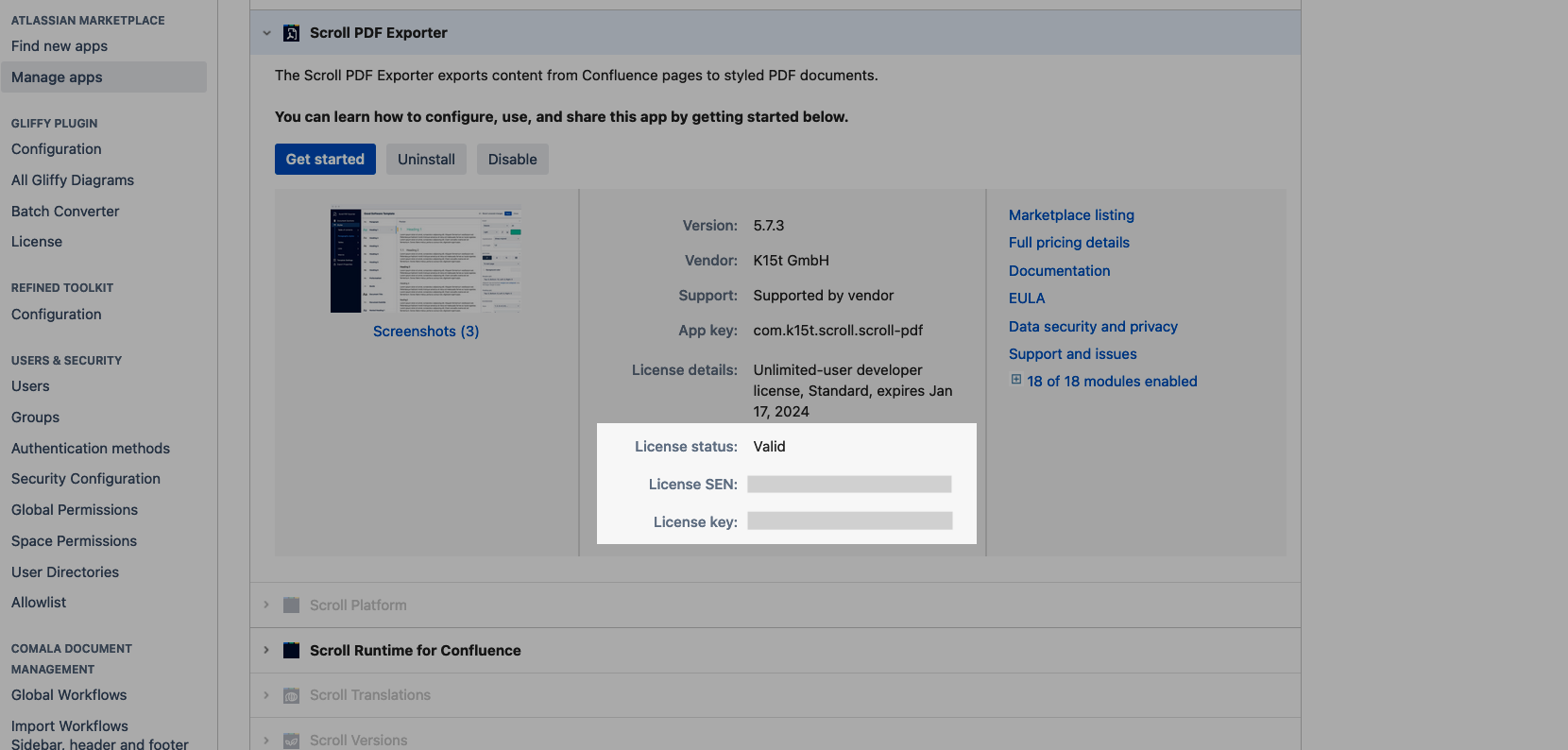This screenshot has width=1568, height=750.
Task: Disable the Scroll PDF Exporter app
Action: coord(512,160)
